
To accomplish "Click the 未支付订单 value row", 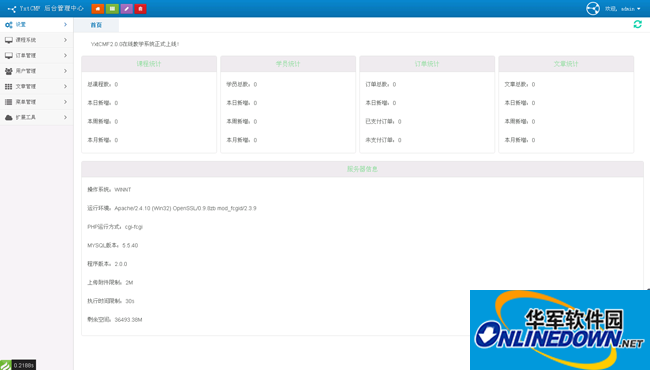I will point(383,140).
